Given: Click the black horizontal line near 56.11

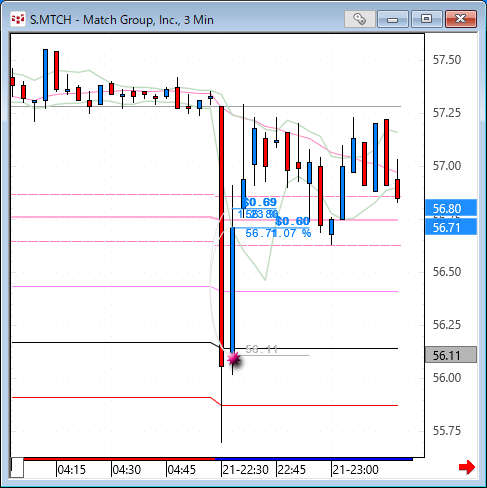Looking at the screenshot, I should coord(205,345).
